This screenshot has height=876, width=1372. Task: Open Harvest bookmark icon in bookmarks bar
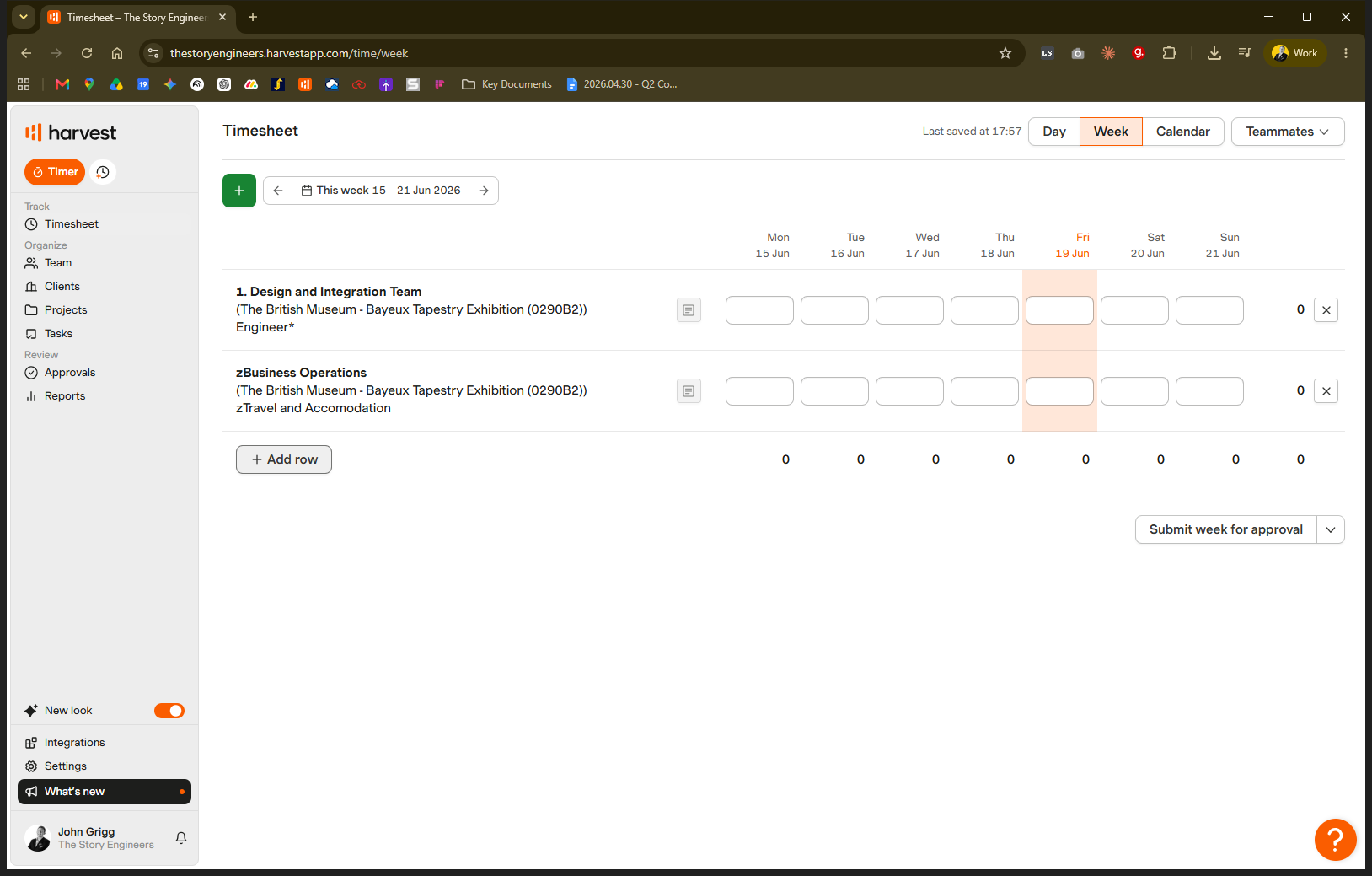tap(305, 84)
